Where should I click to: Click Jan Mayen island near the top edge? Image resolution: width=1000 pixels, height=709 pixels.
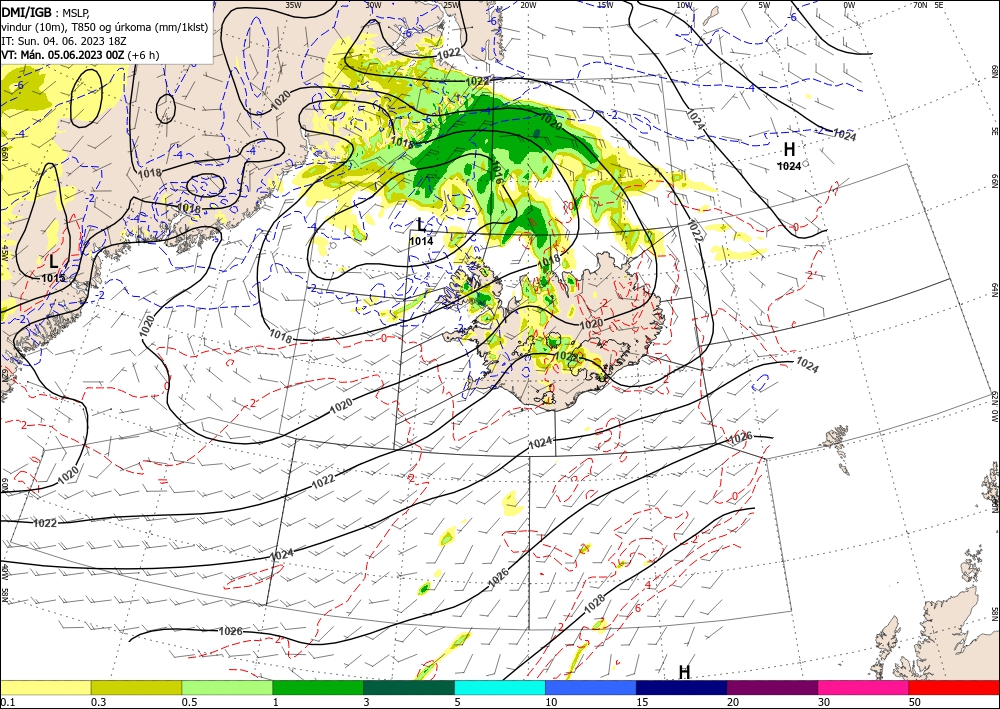pyautogui.click(x=711, y=16)
